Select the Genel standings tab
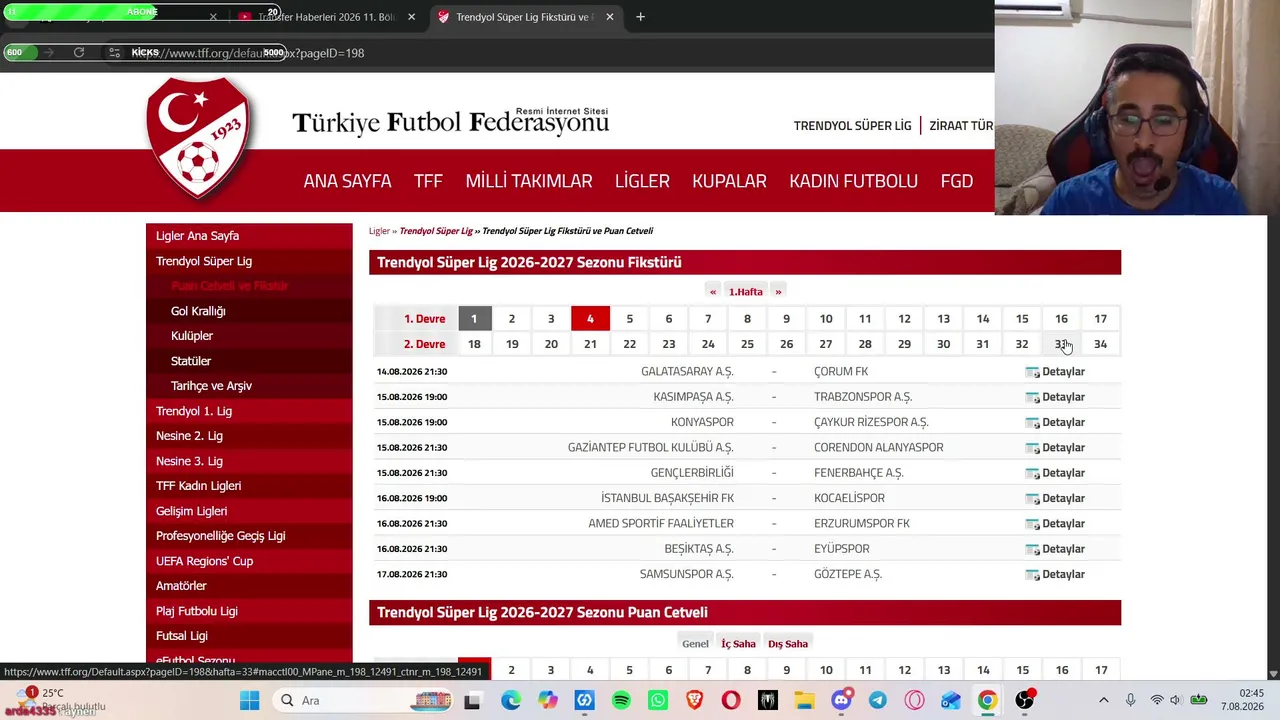1280x720 pixels. point(695,644)
